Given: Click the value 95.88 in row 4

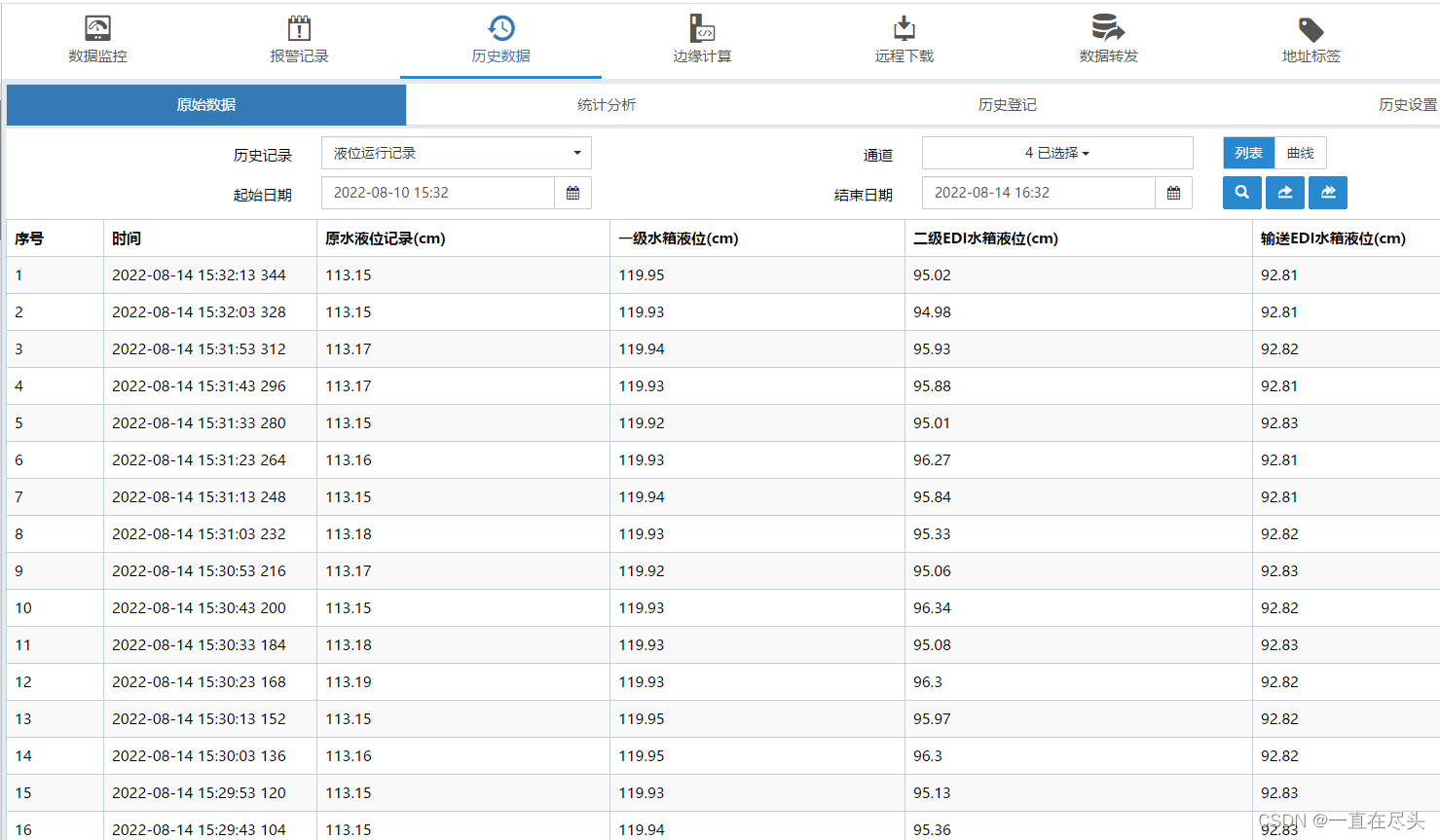Looking at the screenshot, I should (932, 386).
